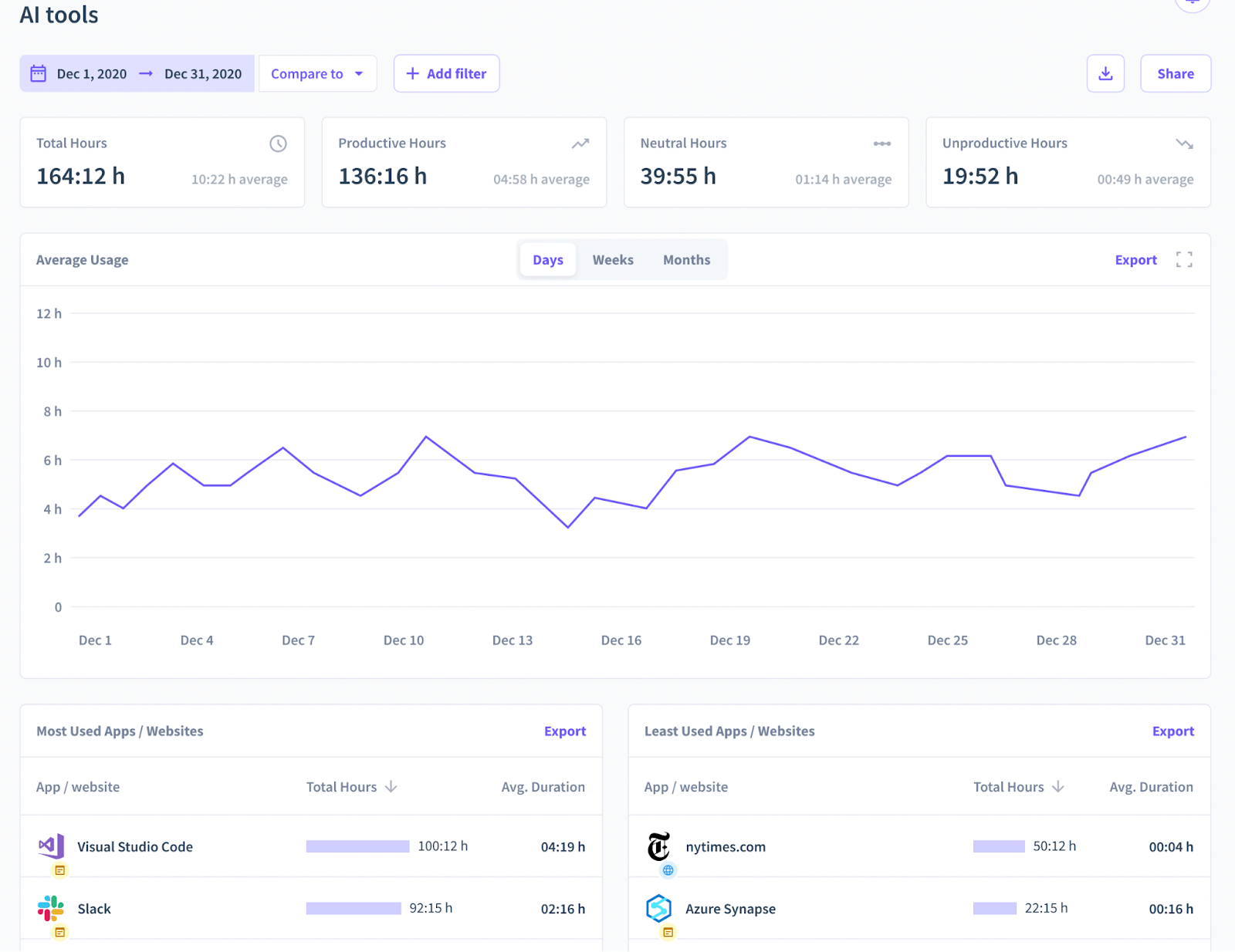Switch chart view to Weeks
The image size is (1235, 952).
click(613, 260)
